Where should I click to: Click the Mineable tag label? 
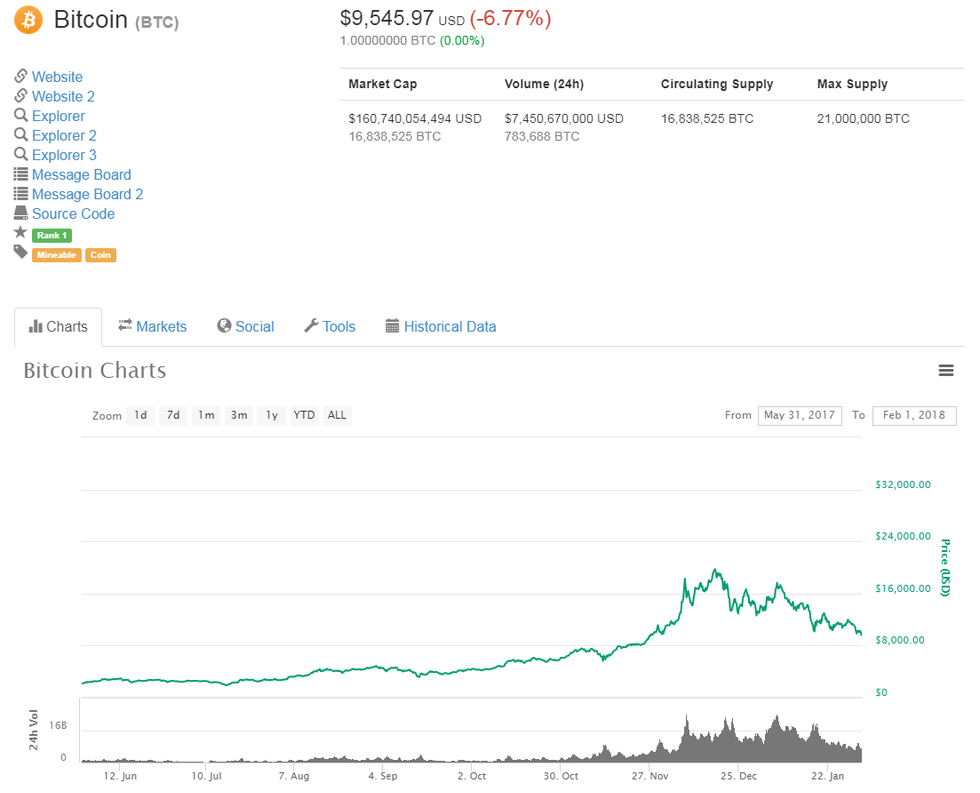(56, 254)
